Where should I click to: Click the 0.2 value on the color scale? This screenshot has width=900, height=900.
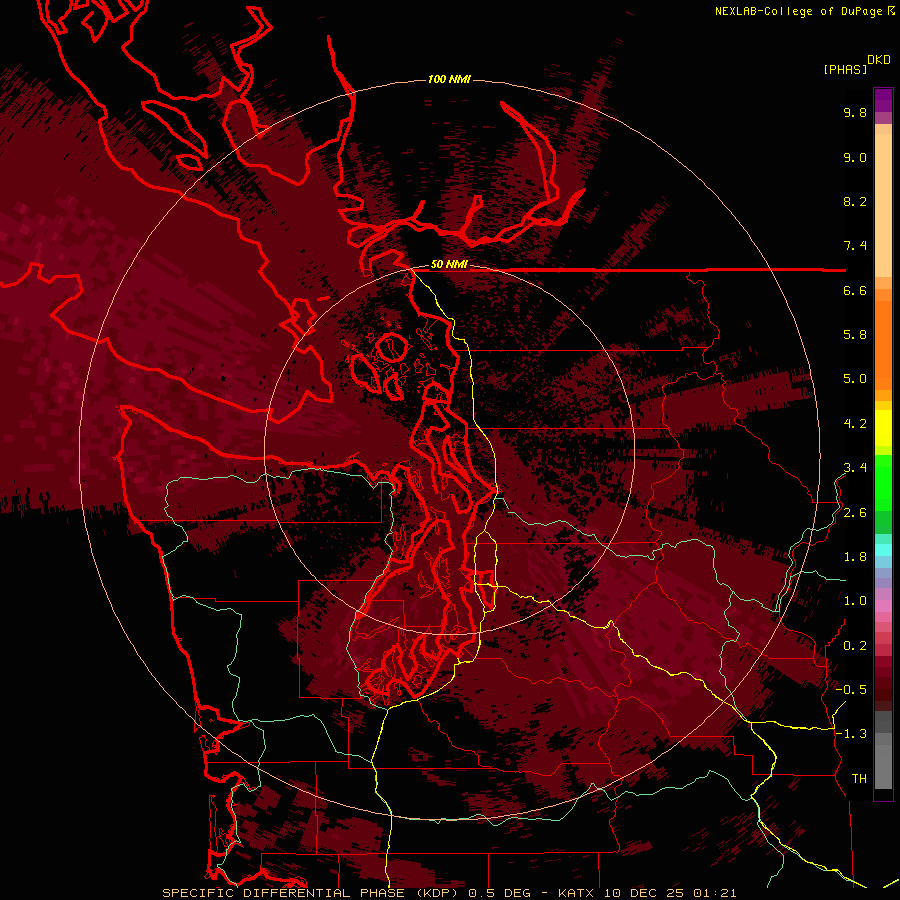tap(855, 646)
